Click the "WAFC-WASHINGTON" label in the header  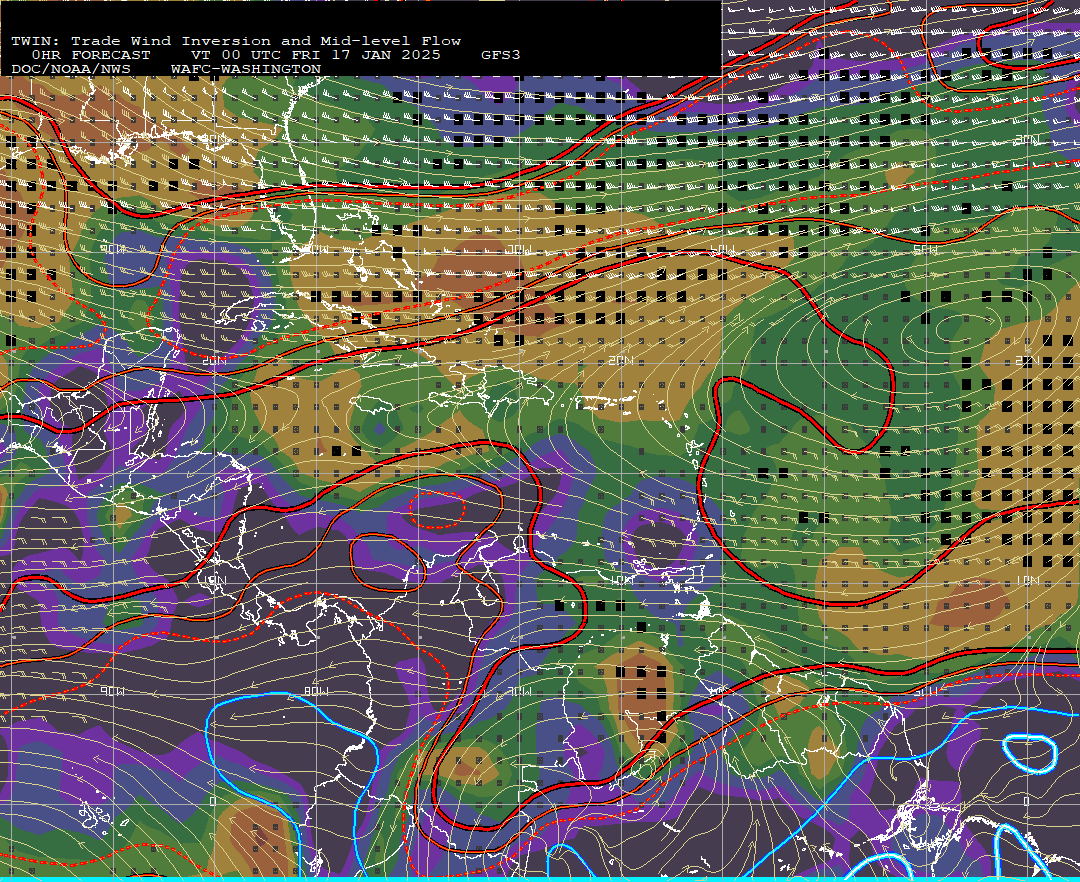tap(245, 70)
